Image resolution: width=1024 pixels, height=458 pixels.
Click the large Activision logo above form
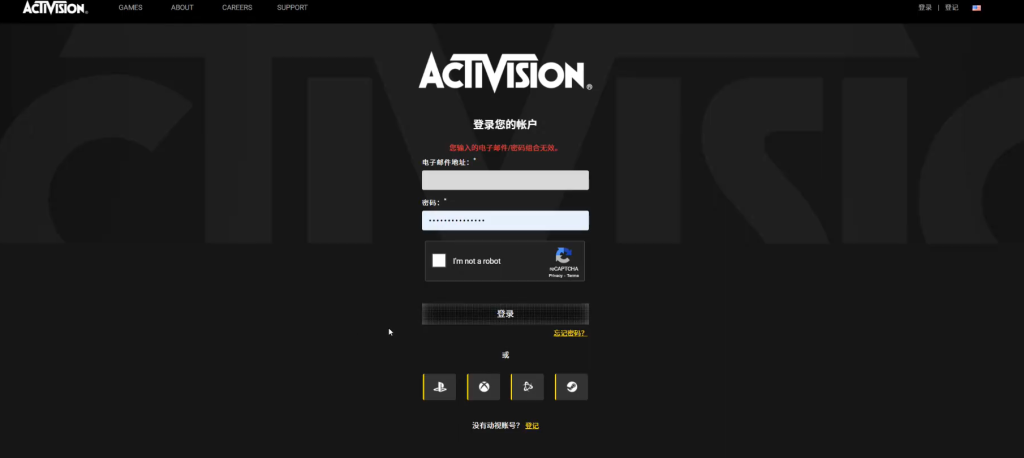[x=505, y=73]
